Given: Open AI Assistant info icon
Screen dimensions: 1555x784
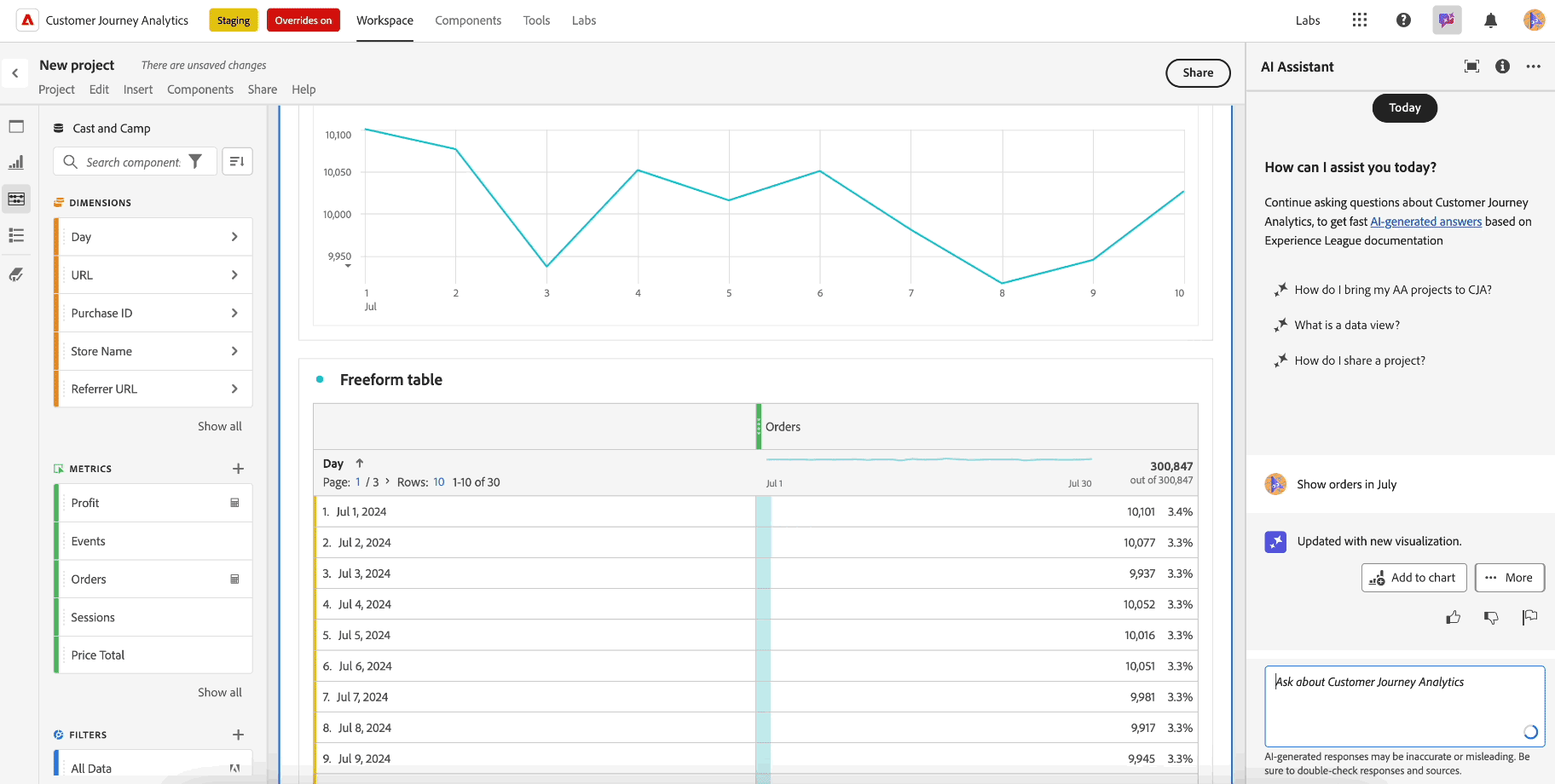Looking at the screenshot, I should tap(1502, 66).
